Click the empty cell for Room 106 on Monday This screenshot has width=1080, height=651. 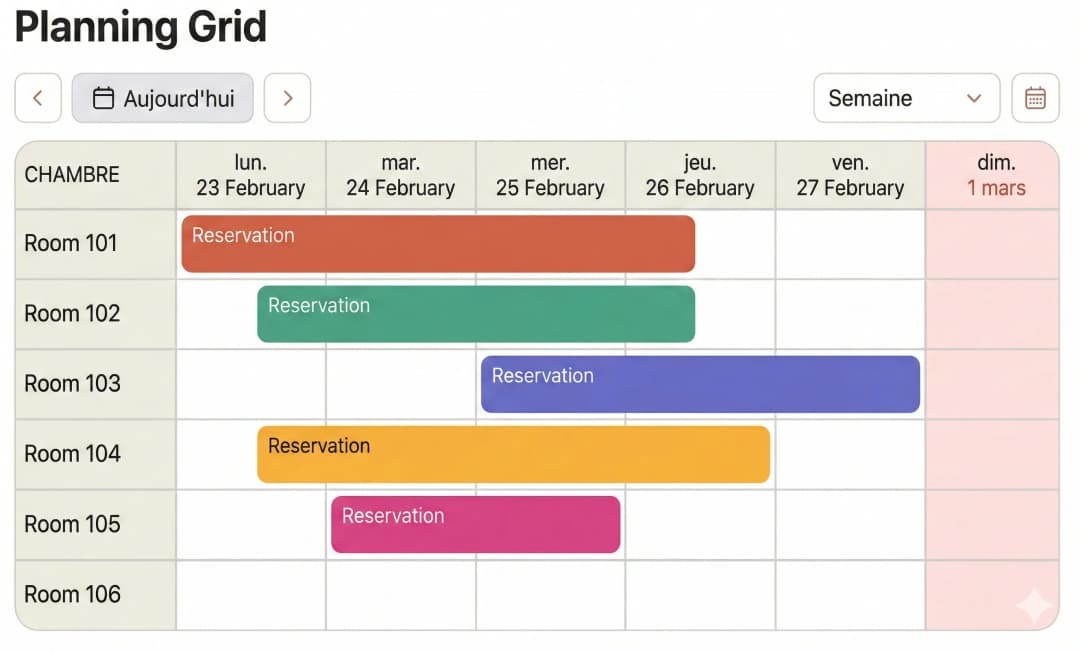[250, 595]
